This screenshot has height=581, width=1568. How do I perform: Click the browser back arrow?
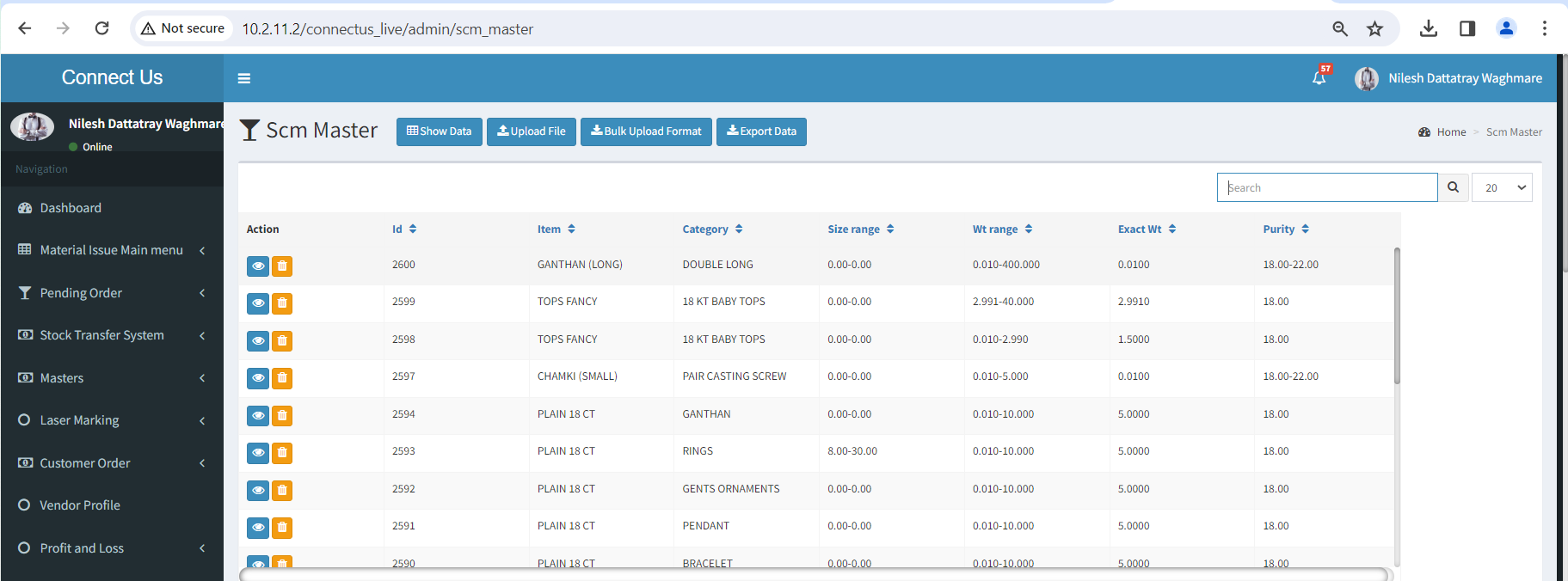click(x=25, y=28)
